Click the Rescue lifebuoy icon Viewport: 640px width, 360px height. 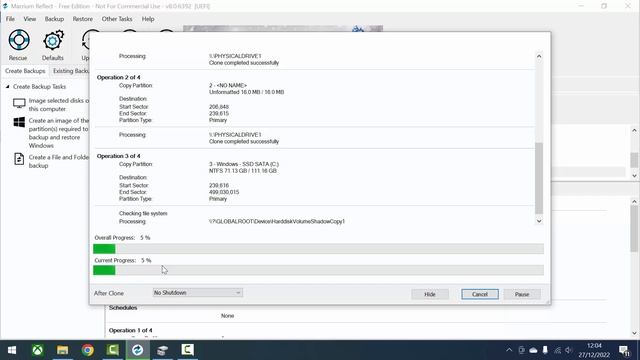(x=19, y=40)
